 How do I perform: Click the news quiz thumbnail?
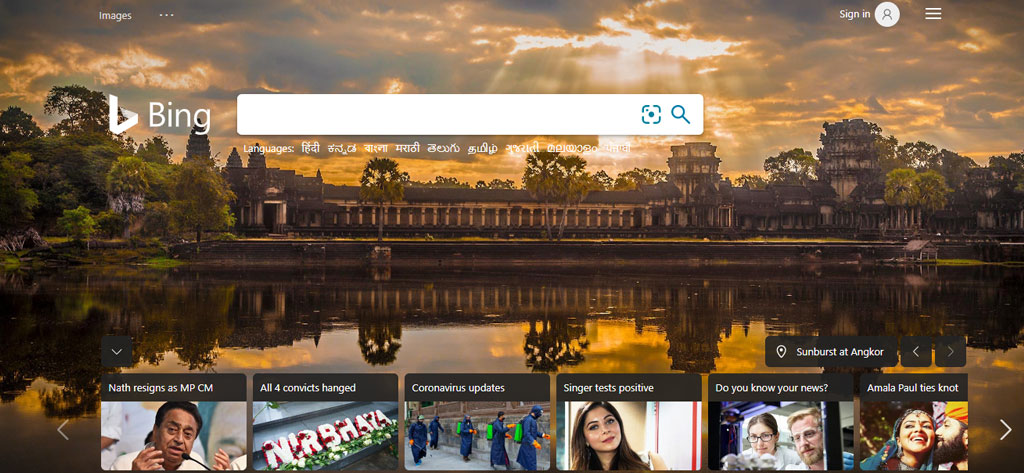click(780, 436)
